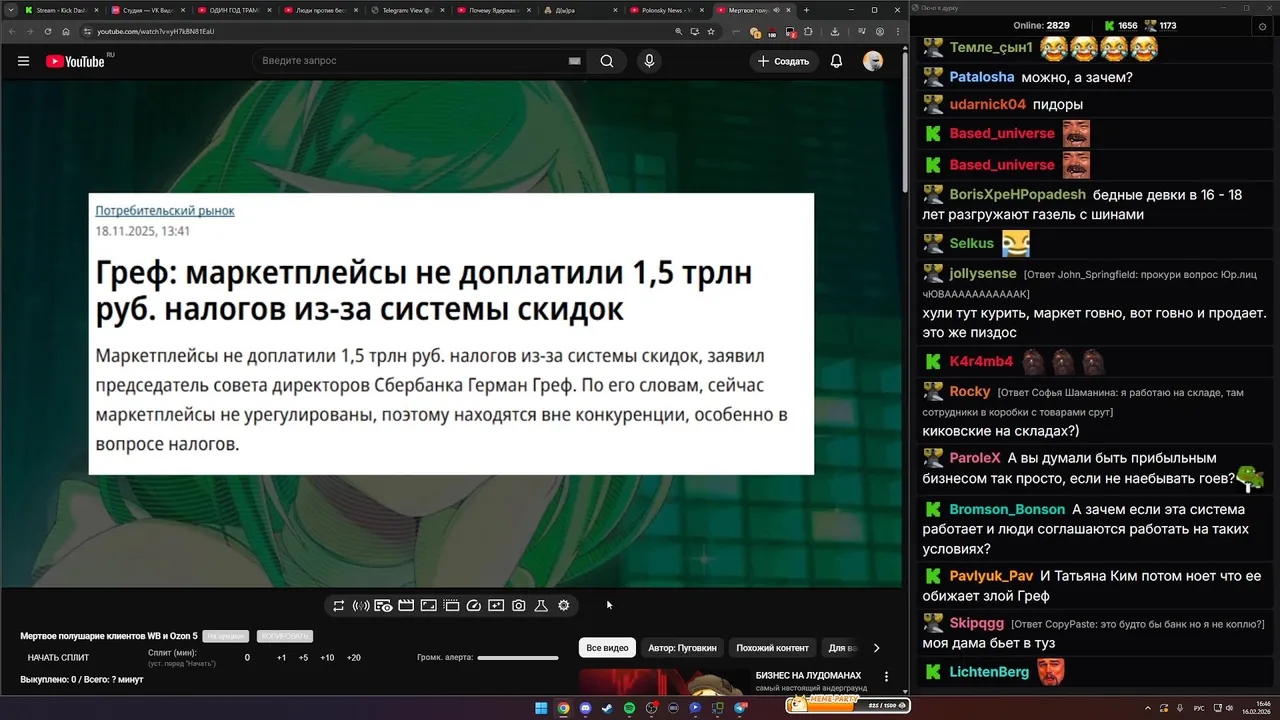Open YouTube notifications bell
Image resolution: width=1280 pixels, height=720 pixels.
(x=837, y=61)
